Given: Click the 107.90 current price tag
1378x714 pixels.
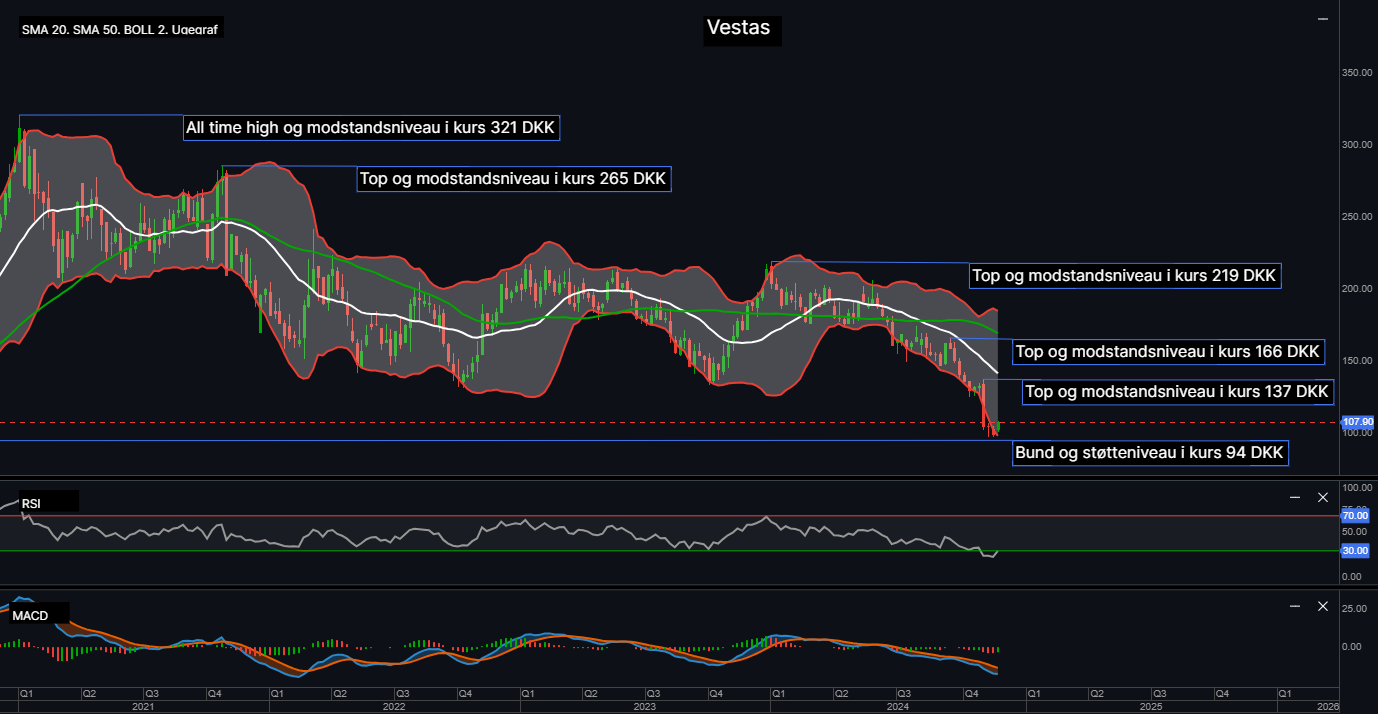Looking at the screenshot, I should [1357, 423].
